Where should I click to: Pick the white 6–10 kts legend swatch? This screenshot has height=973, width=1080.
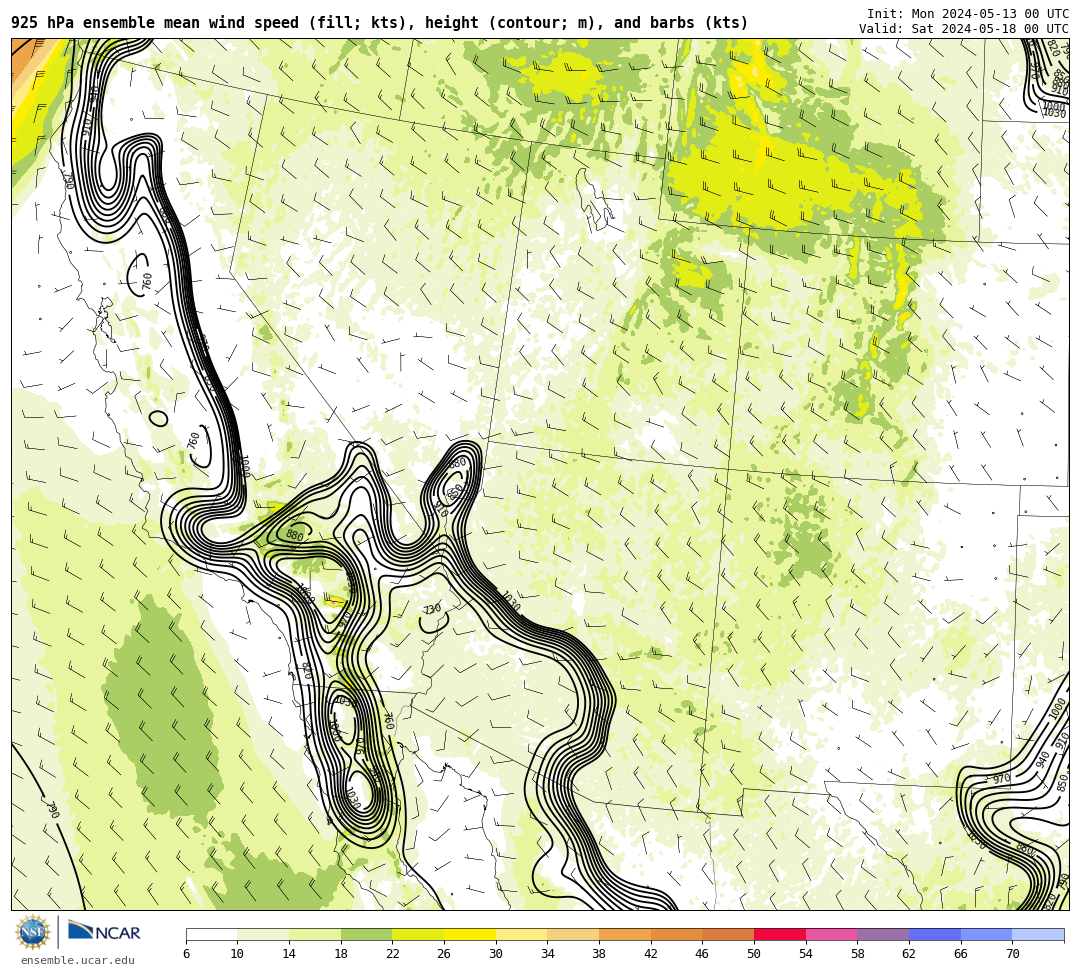(x=212, y=934)
